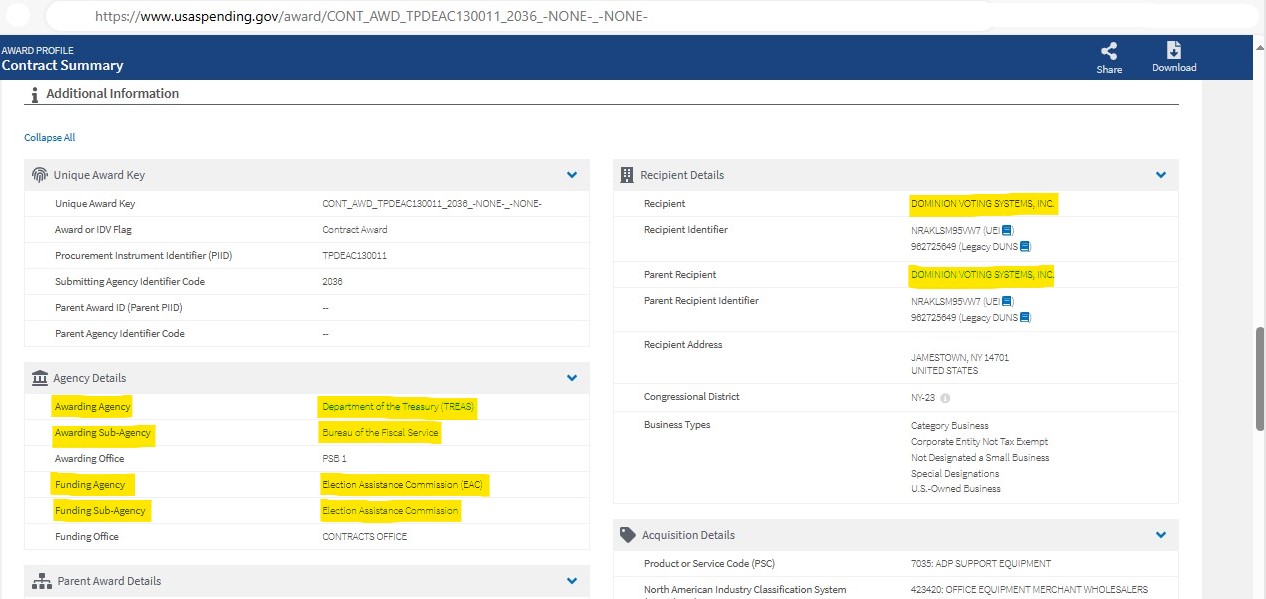Click the Download icon in header
The image size is (1266, 599).
(x=1174, y=51)
